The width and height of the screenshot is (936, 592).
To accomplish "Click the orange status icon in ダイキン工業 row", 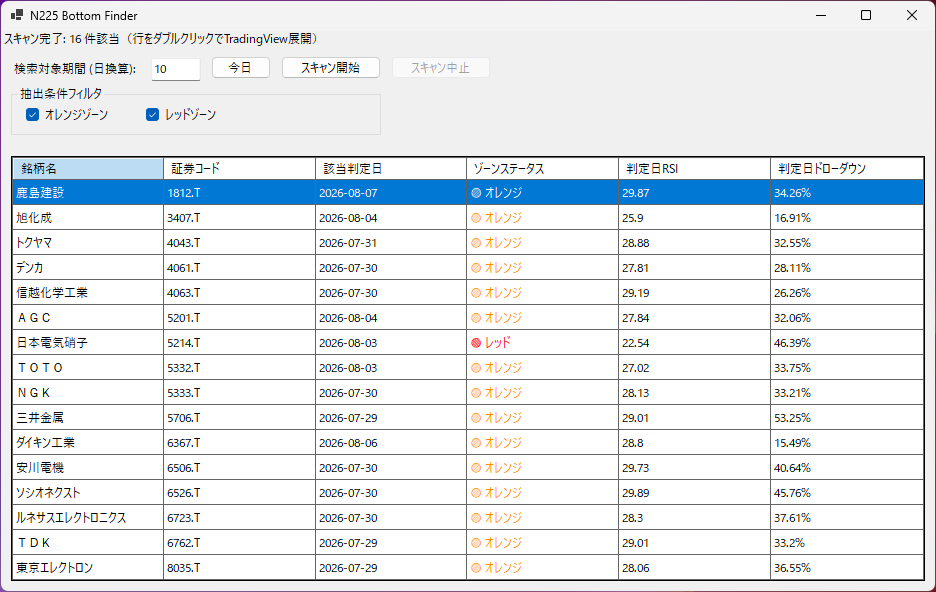I will point(476,443).
